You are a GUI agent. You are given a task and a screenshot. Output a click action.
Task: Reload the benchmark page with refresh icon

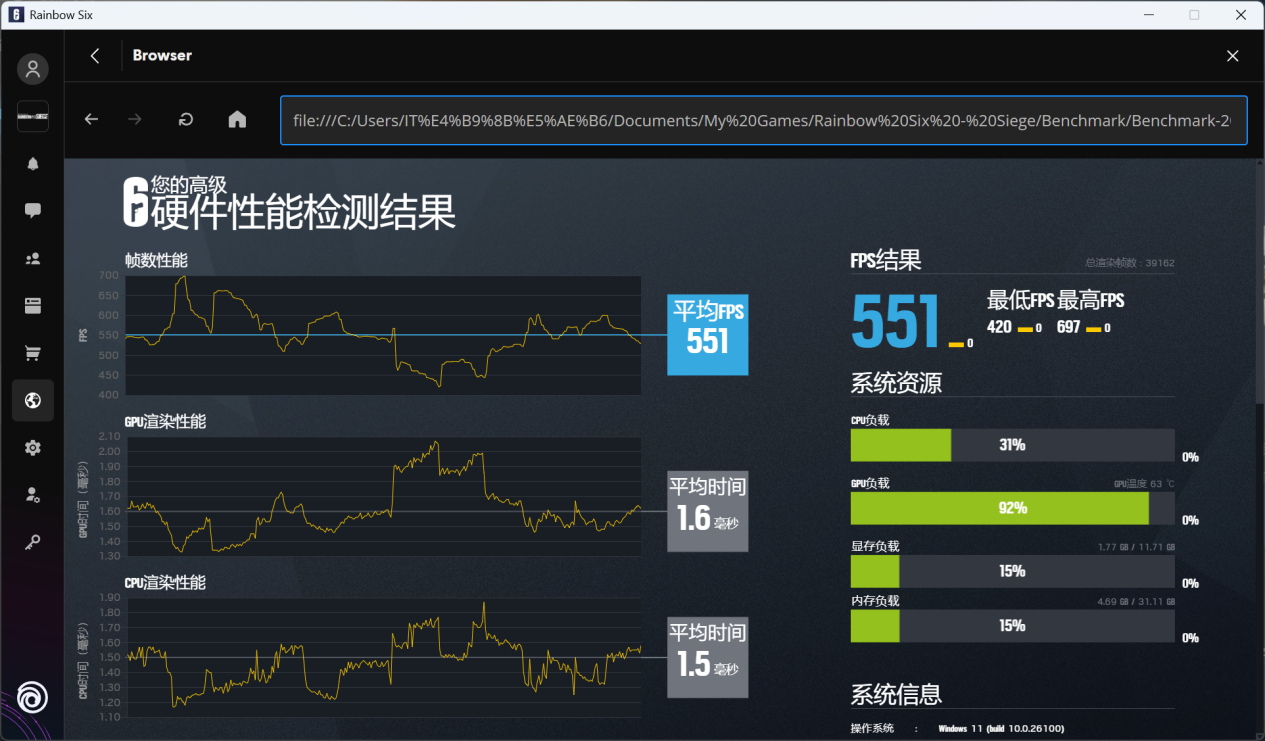coord(186,120)
